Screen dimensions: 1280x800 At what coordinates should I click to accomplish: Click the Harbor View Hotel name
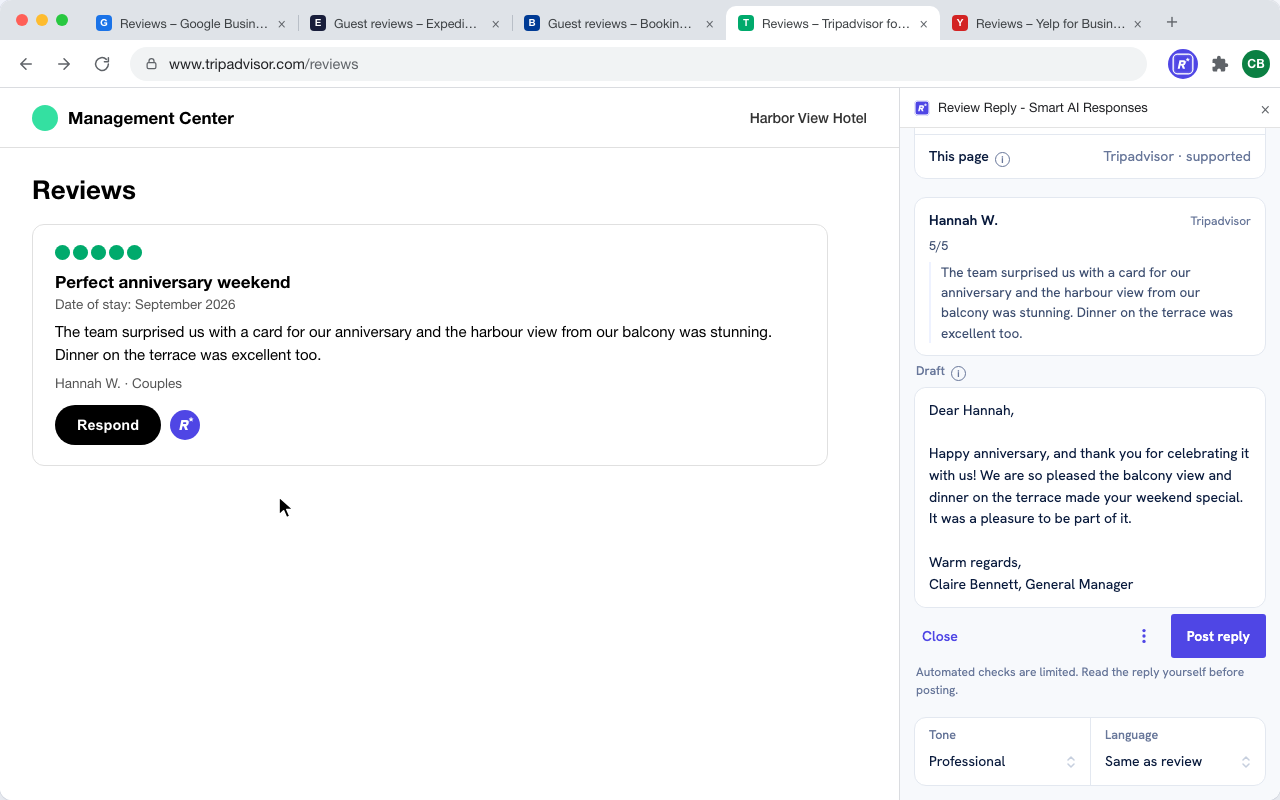(x=808, y=118)
